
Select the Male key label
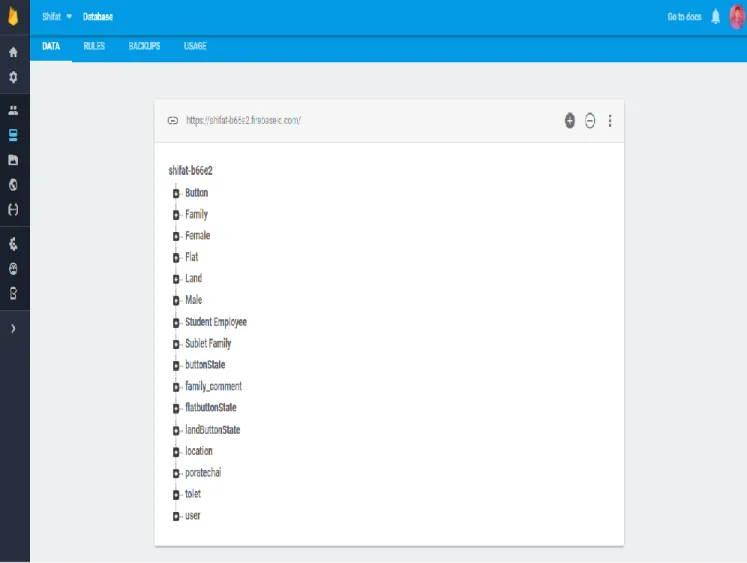tap(193, 300)
